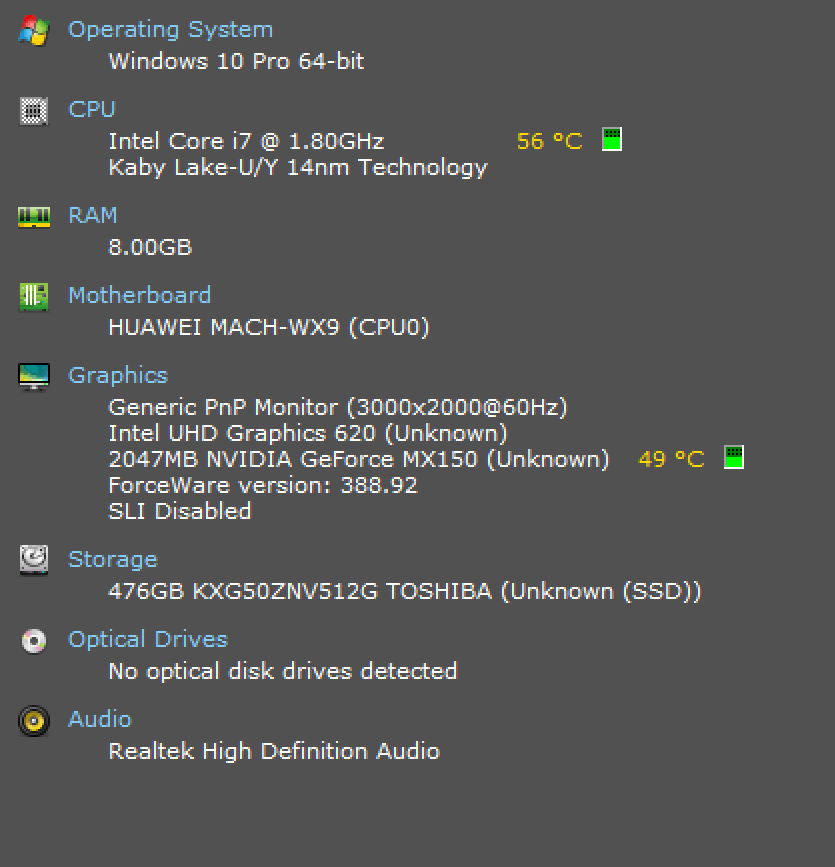Image resolution: width=835 pixels, height=867 pixels.
Task: Click the Audio speaker icon
Action: coord(33,720)
